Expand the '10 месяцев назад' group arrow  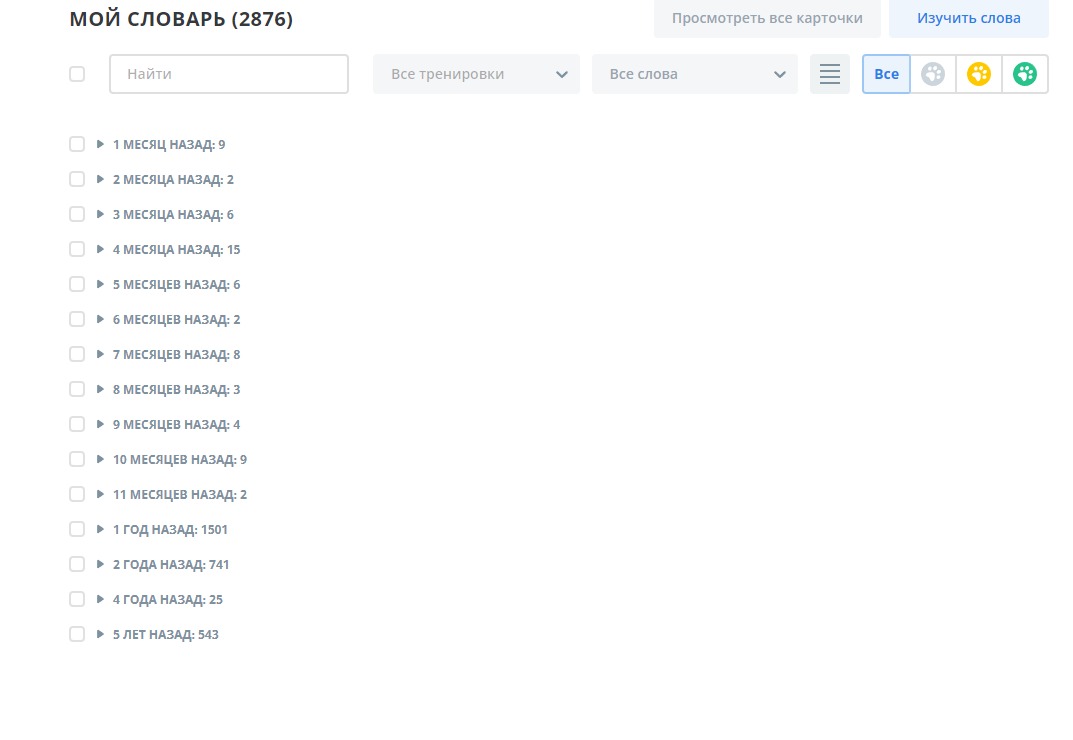(100, 459)
